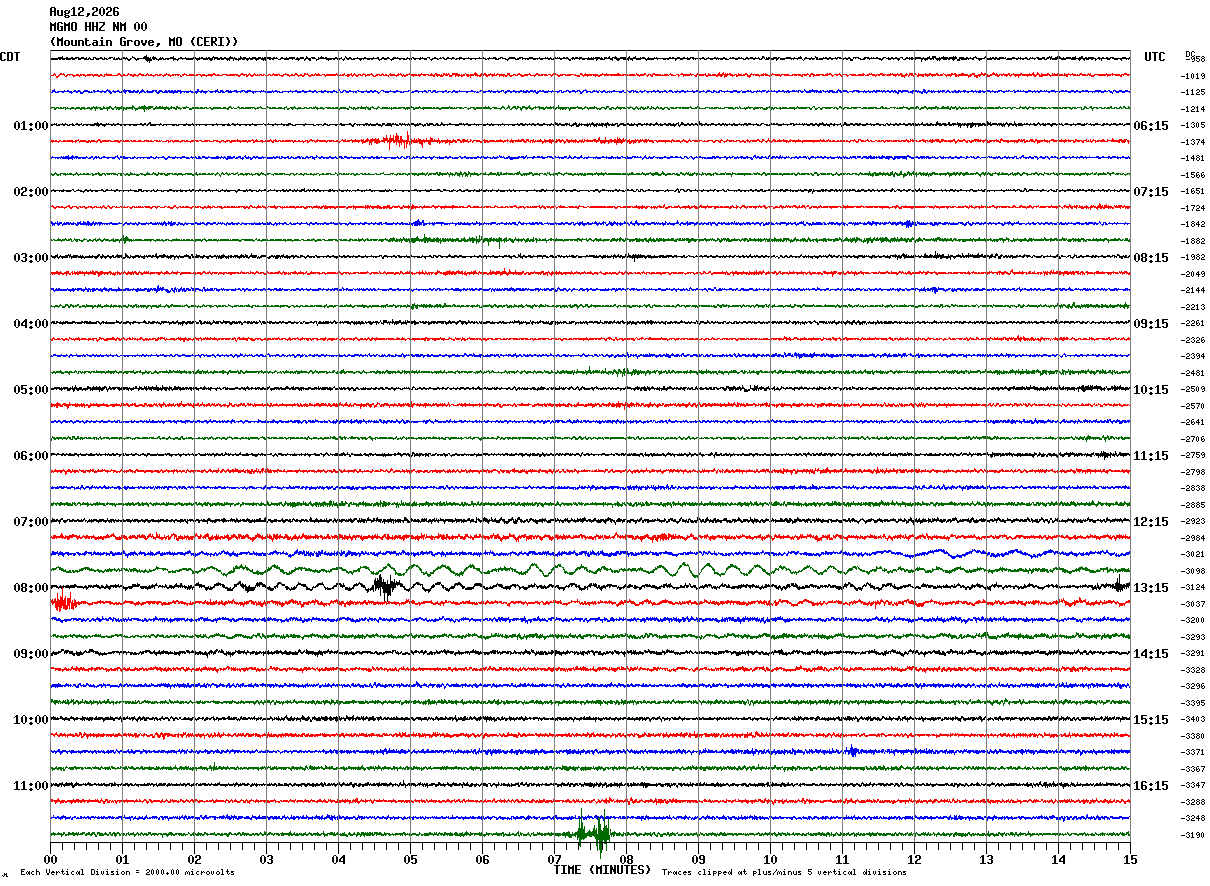The image size is (1210, 886).
Task: Click the Aug12,2026 date label
Action: (84, 12)
